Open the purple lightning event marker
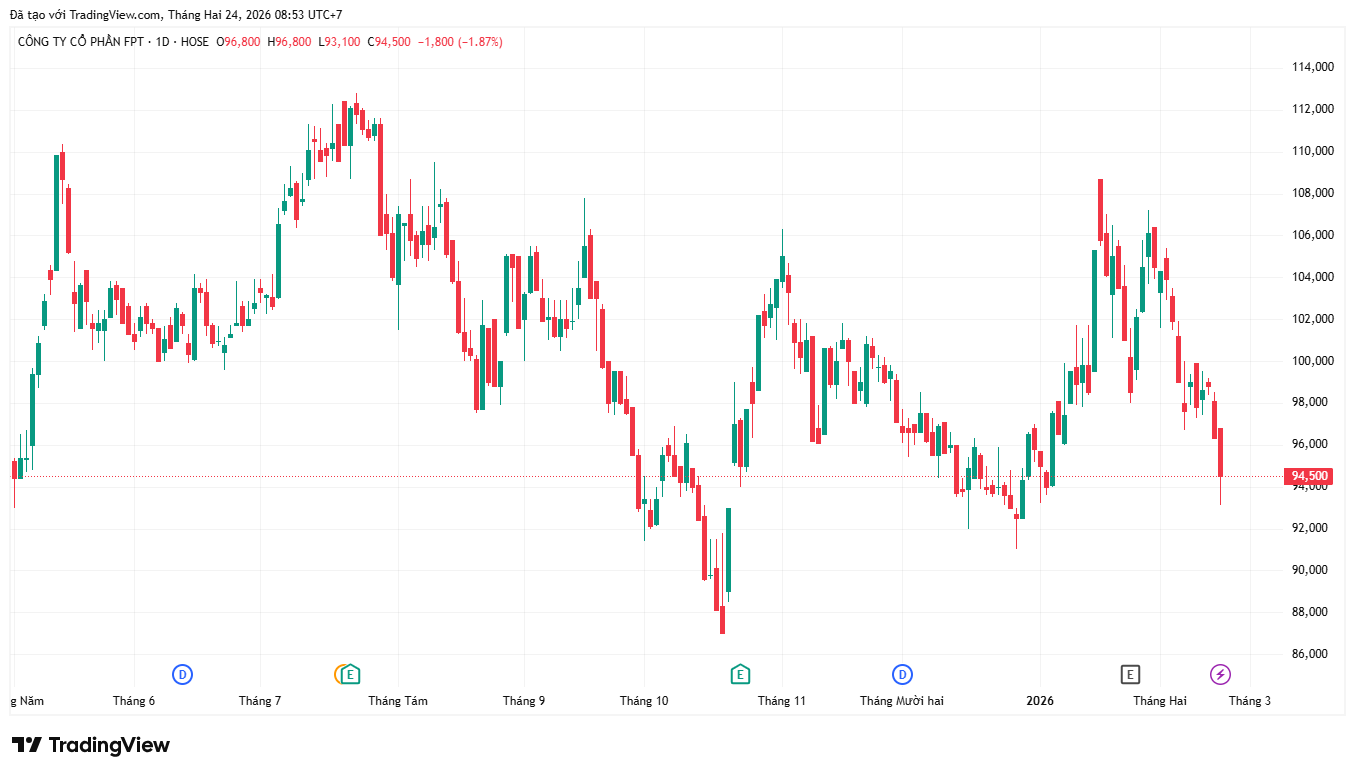This screenshot has height=775, width=1355. 1220,674
